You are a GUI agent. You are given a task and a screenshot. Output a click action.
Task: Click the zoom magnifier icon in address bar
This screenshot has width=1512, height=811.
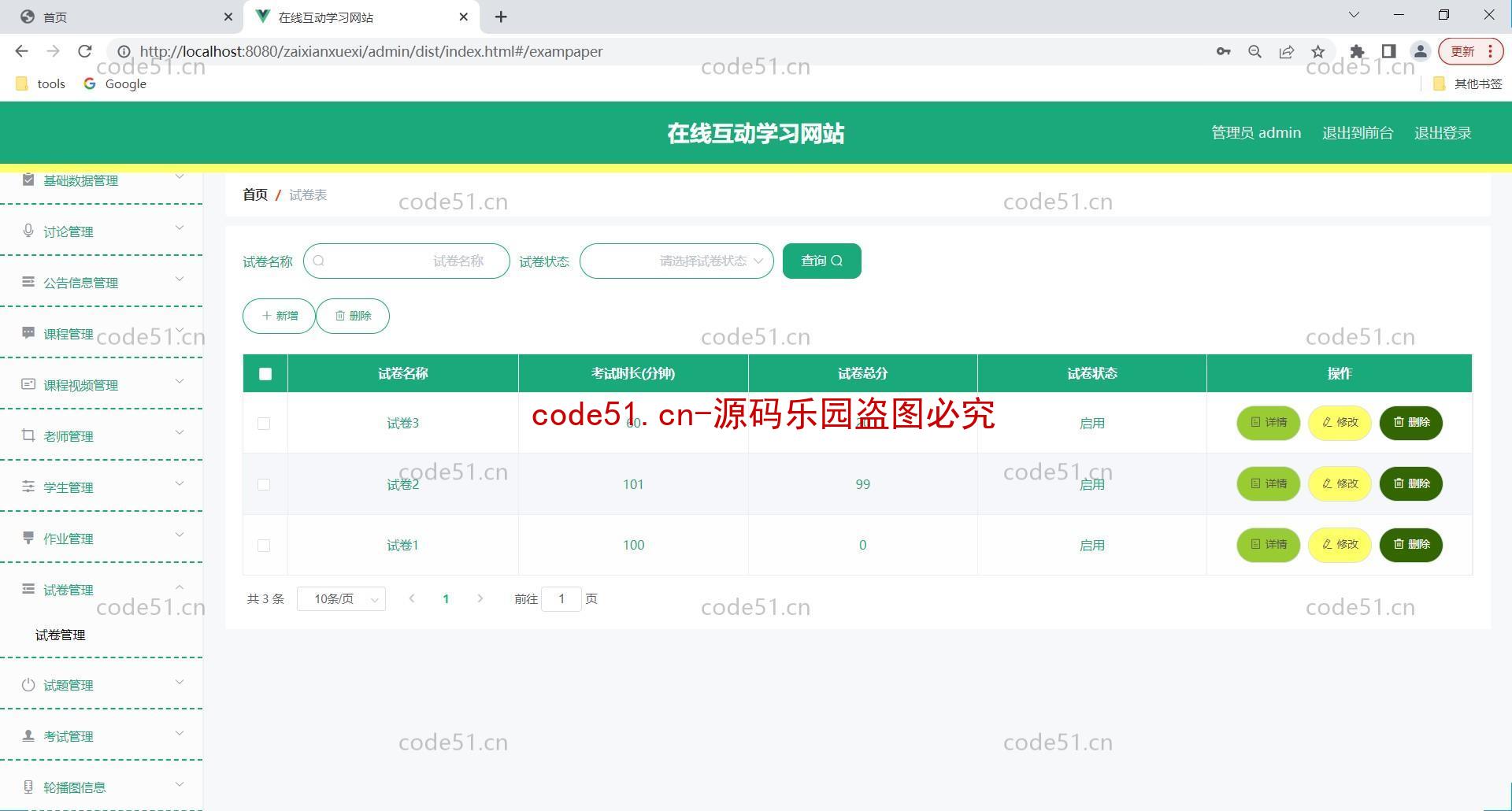[x=1254, y=51]
